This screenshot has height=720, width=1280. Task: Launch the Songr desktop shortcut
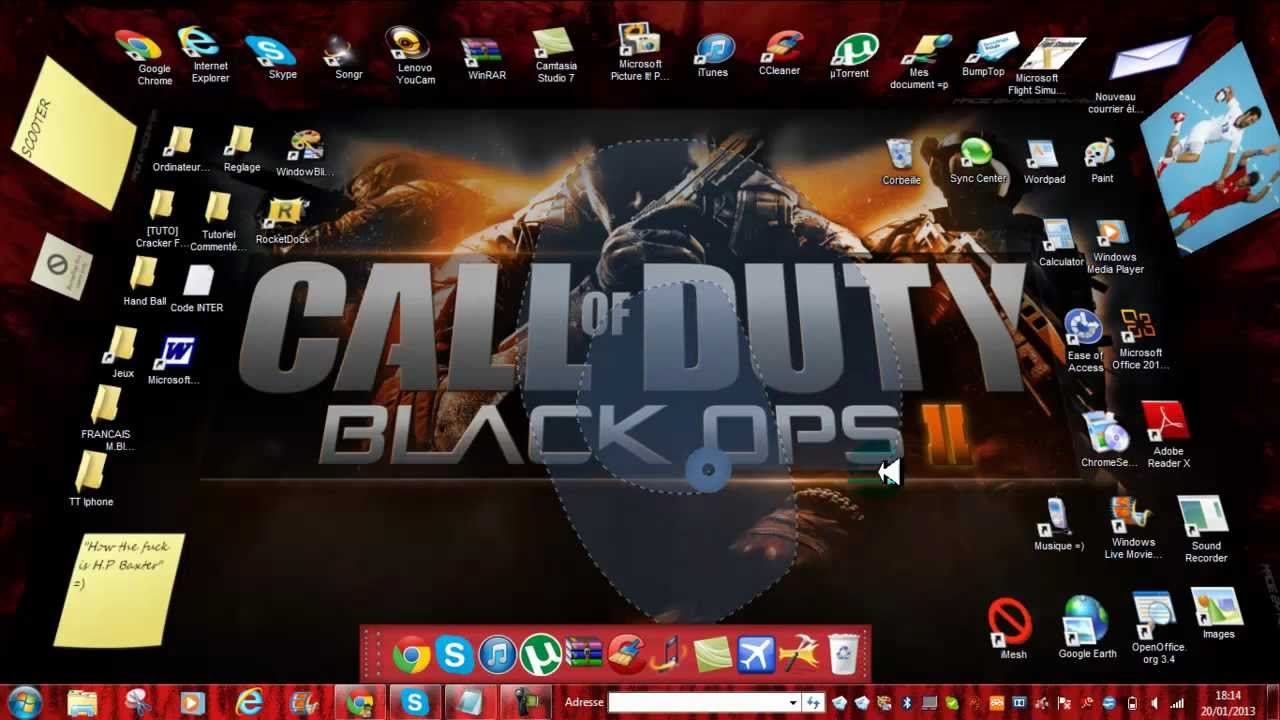coord(340,50)
